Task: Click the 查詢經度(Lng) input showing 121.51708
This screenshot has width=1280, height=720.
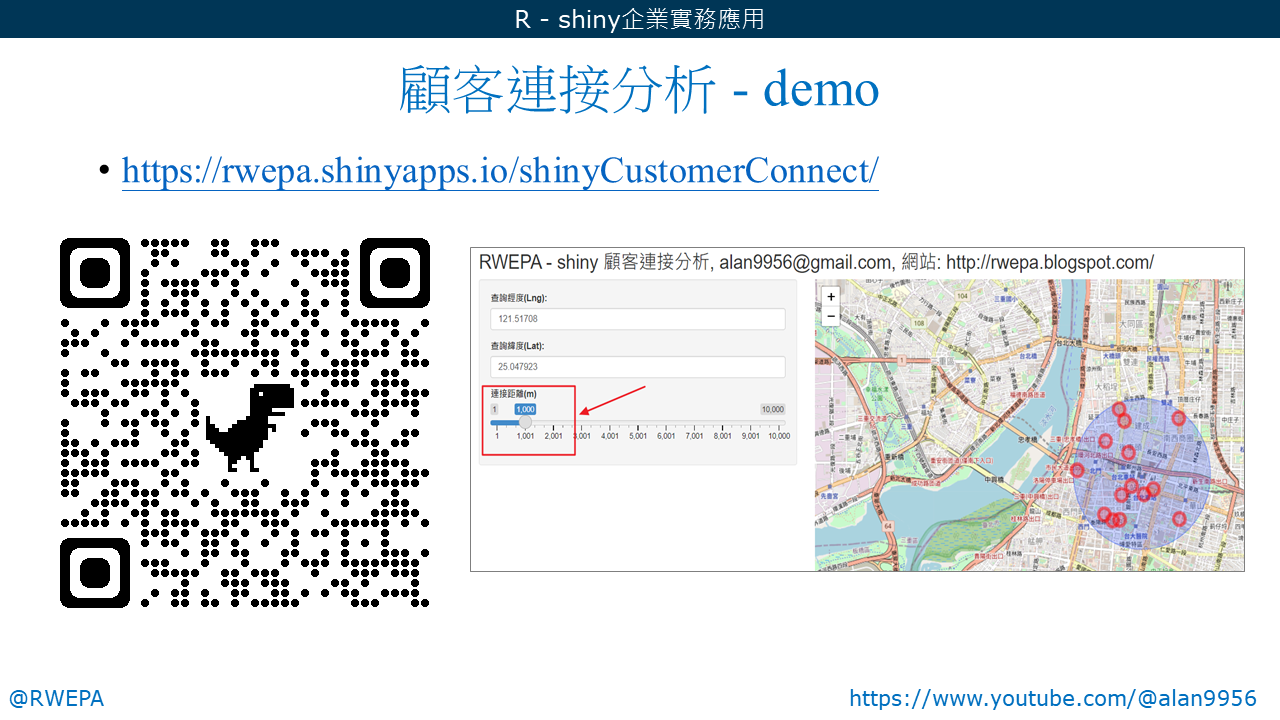Action: [x=637, y=318]
